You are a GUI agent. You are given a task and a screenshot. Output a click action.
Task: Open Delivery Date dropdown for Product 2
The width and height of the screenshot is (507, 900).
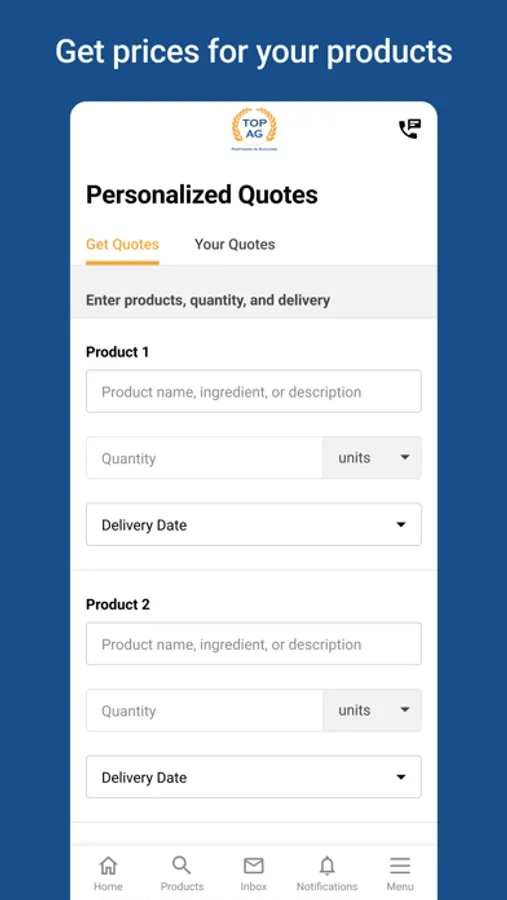(x=254, y=777)
